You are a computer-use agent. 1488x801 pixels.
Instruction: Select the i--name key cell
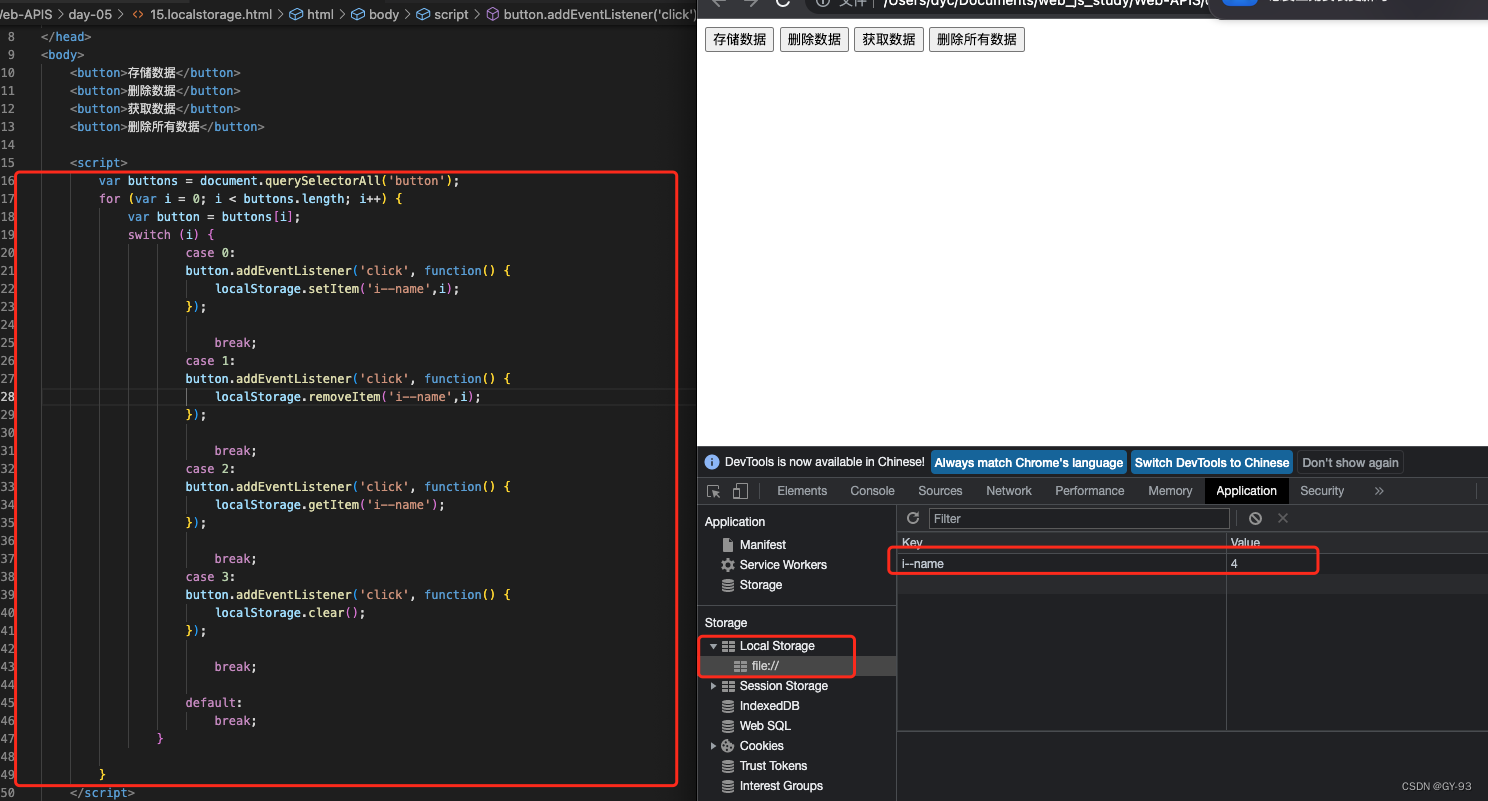click(x=1062, y=564)
